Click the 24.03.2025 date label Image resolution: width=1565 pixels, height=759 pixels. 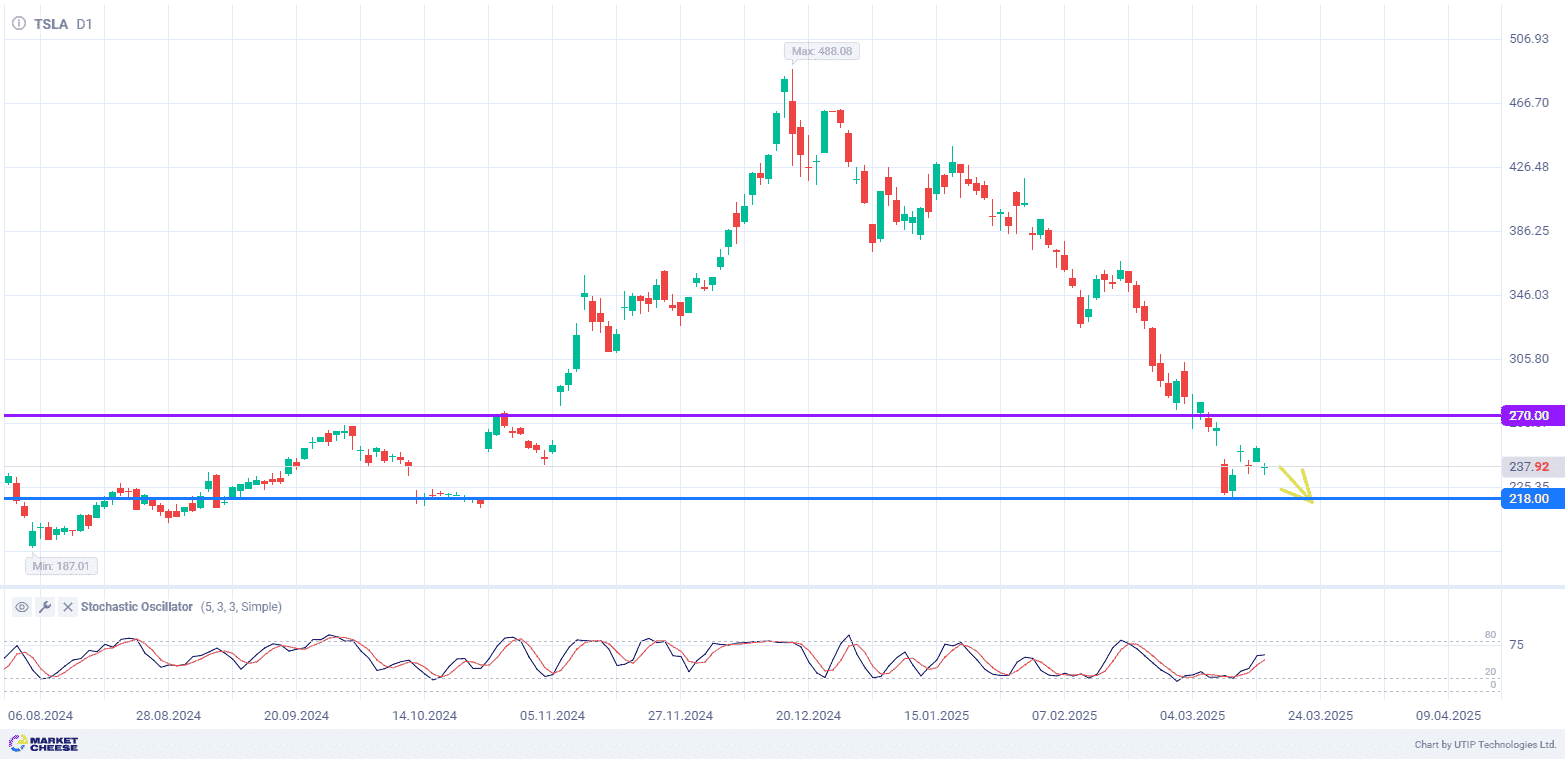[x=1320, y=716]
